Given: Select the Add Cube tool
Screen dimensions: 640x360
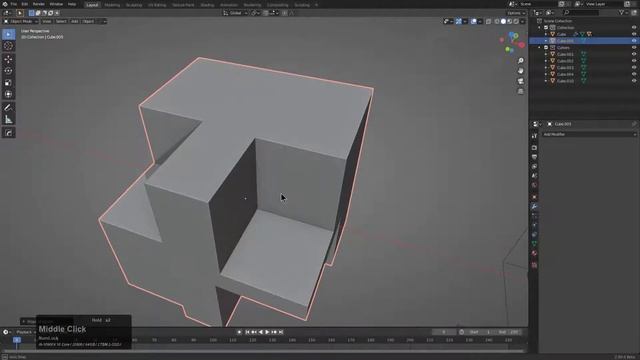Looking at the screenshot, I should pos(8,133).
